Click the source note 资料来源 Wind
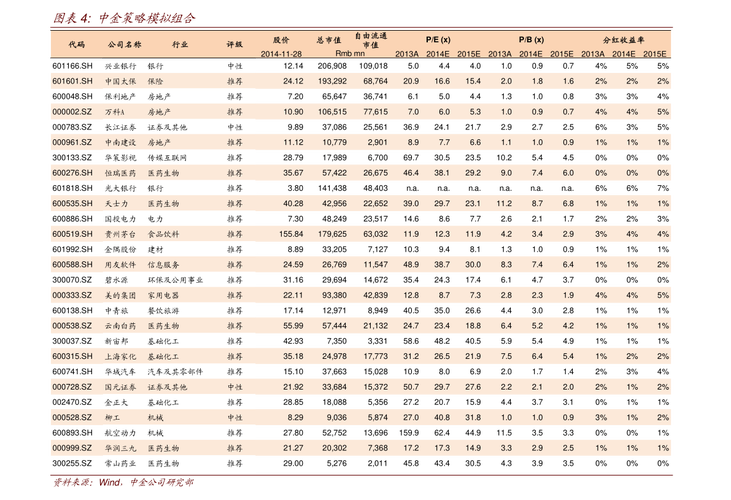Screen dimensions: 731x500 coord(123,482)
